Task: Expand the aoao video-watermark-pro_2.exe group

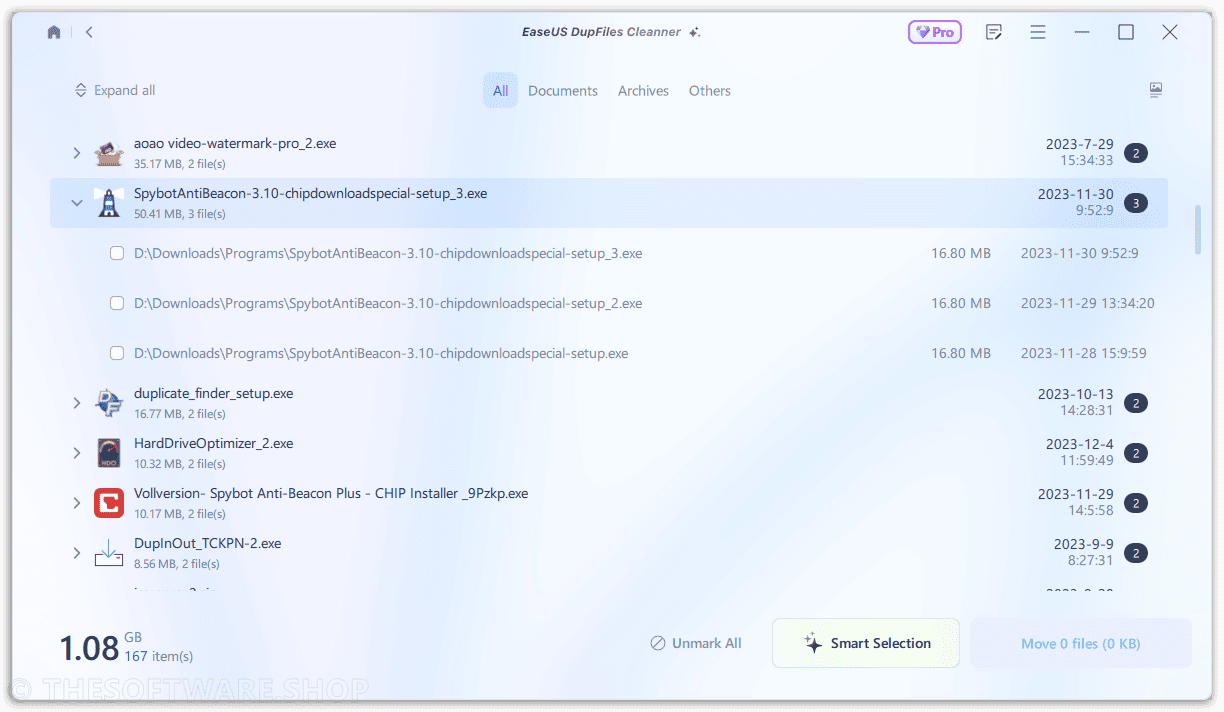Action: (77, 153)
